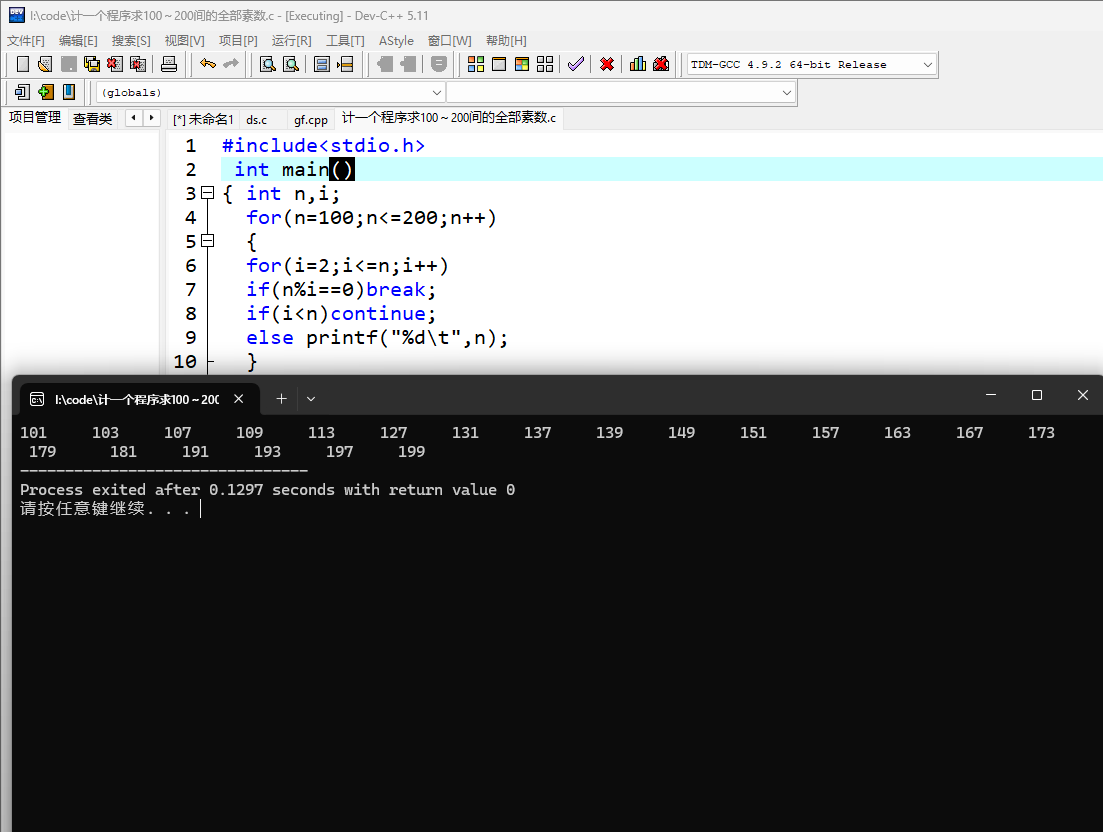Click the Compile and Run icon
1103x832 pixels.
(x=522, y=64)
